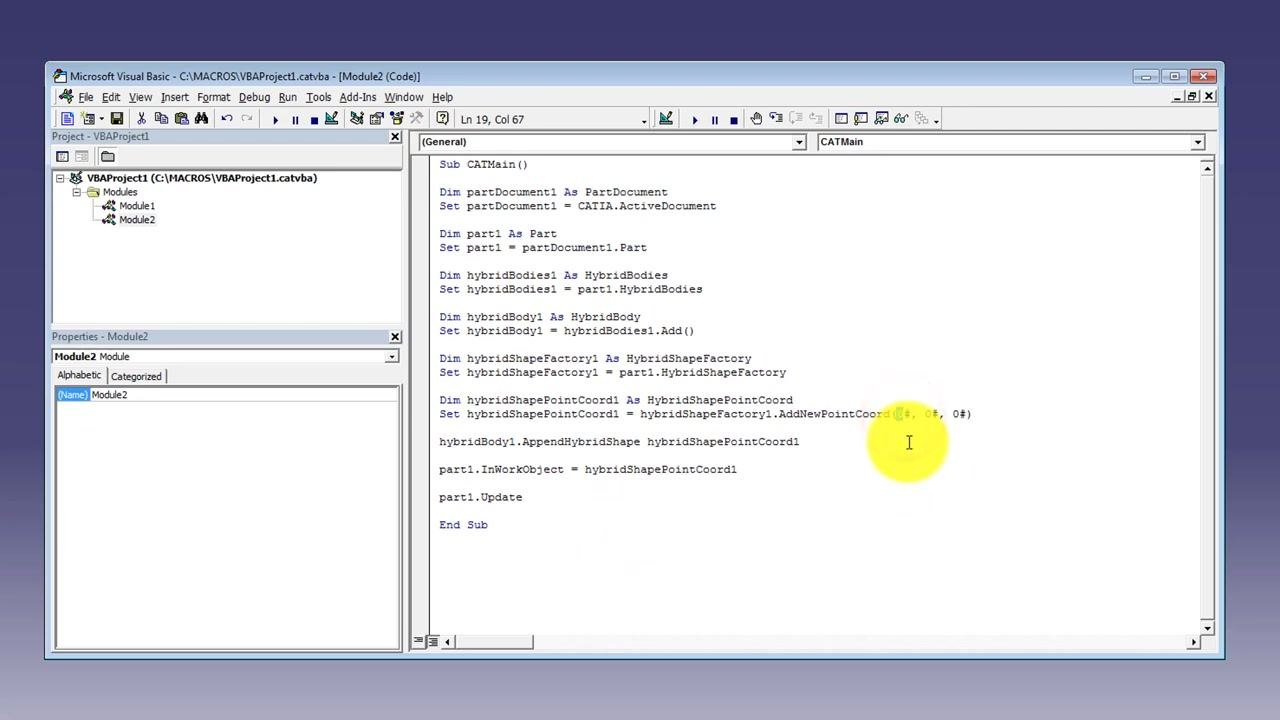This screenshot has height=720, width=1280.
Task: Open the Module2 Module properties dropdown
Action: 392,357
